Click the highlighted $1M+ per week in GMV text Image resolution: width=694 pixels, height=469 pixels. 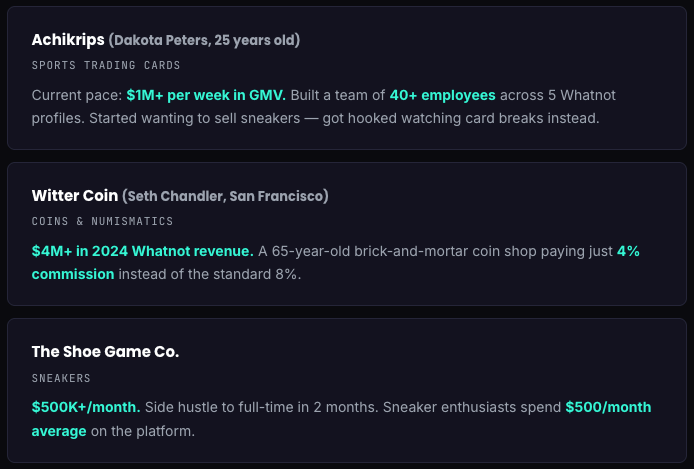[206, 95]
